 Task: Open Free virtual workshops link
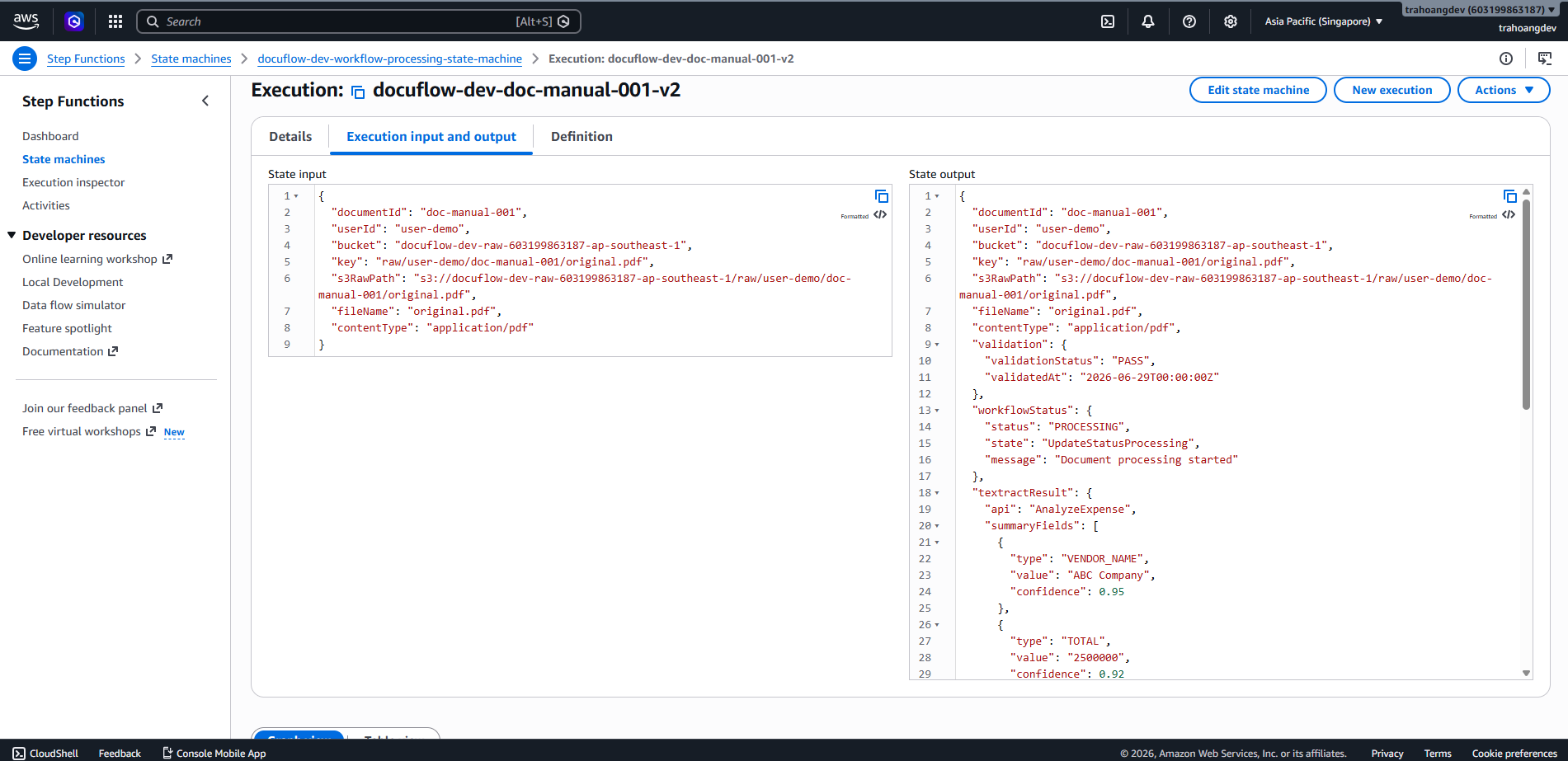[89, 431]
